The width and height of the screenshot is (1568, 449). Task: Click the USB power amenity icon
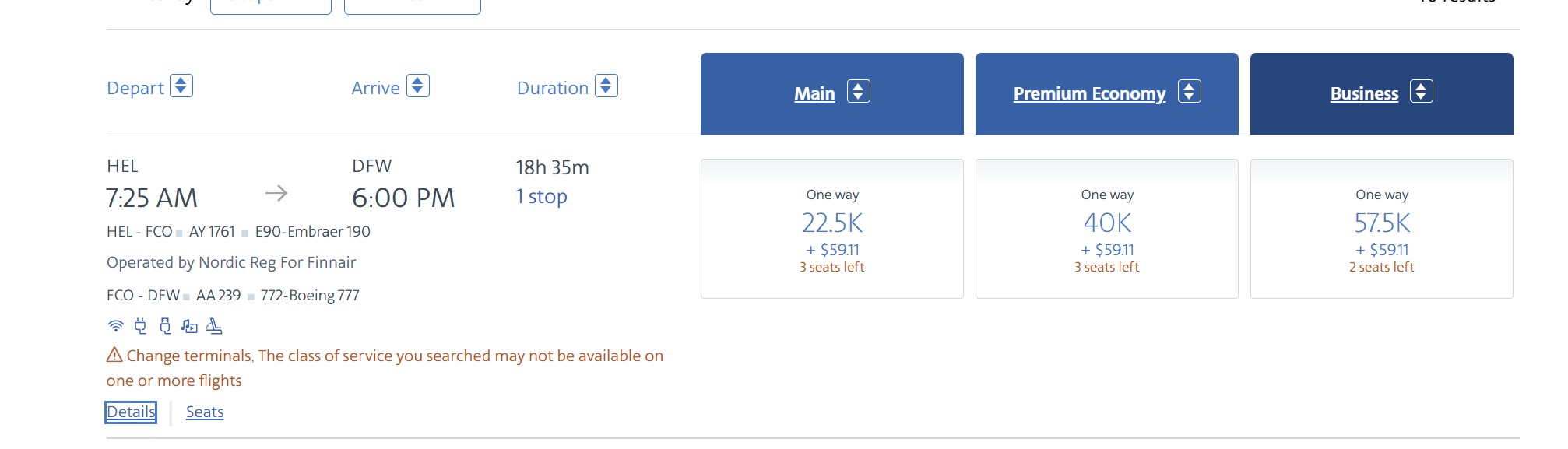[165, 326]
